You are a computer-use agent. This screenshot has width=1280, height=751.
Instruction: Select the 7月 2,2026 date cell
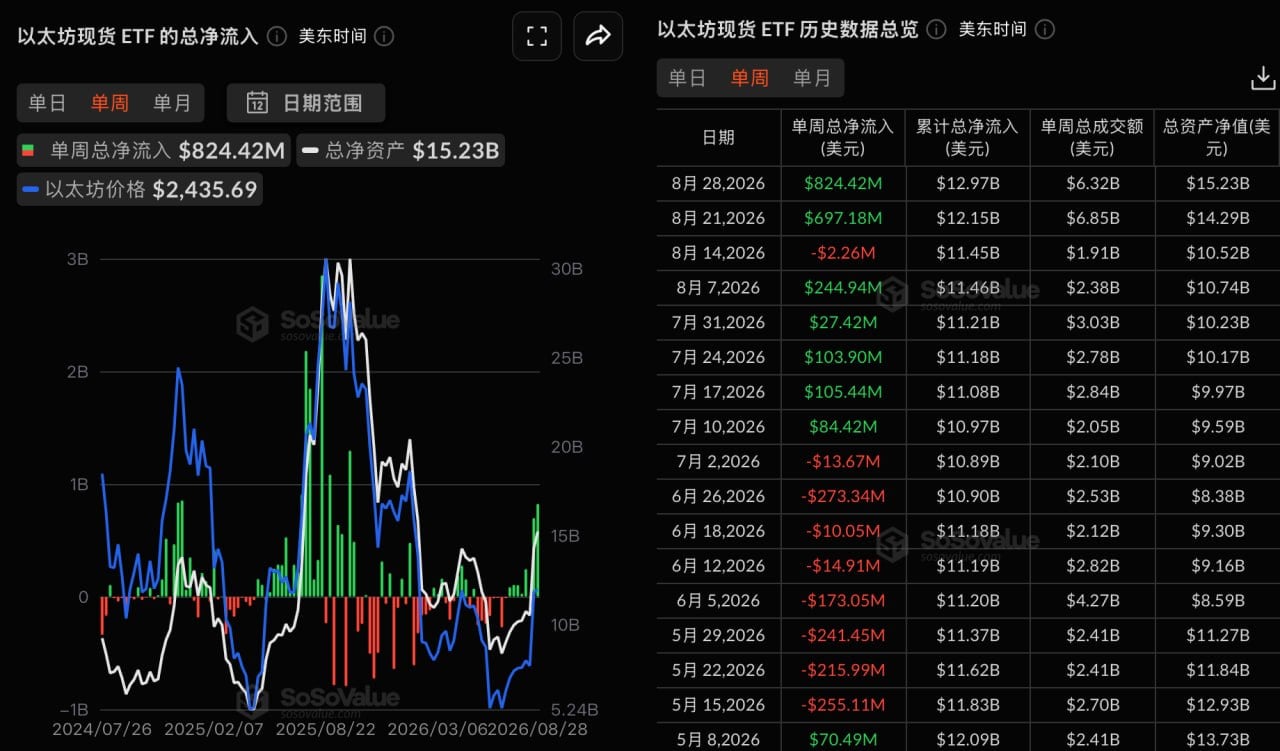click(718, 462)
